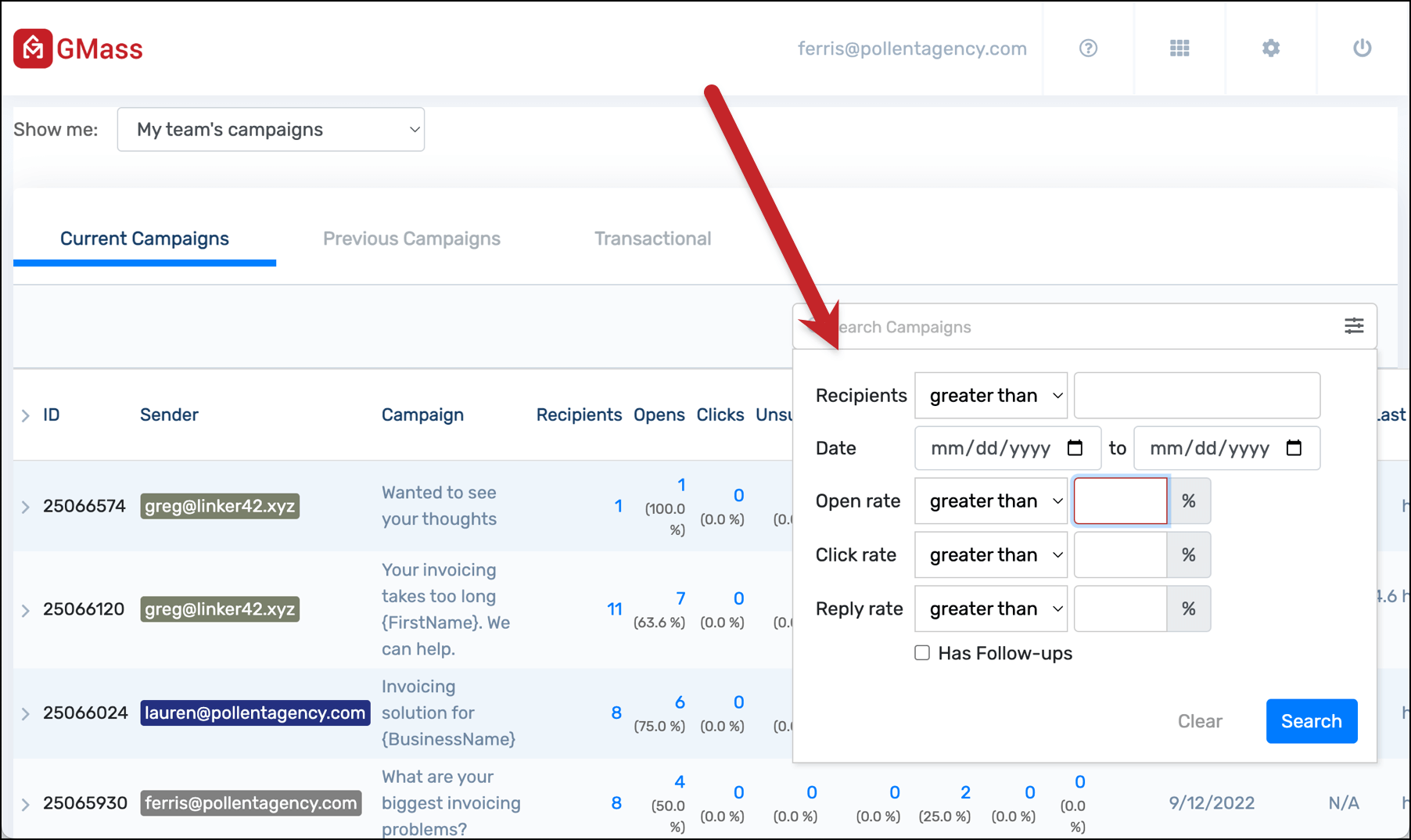The image size is (1411, 840).
Task: Sort by the Clicks column header
Action: click(720, 415)
